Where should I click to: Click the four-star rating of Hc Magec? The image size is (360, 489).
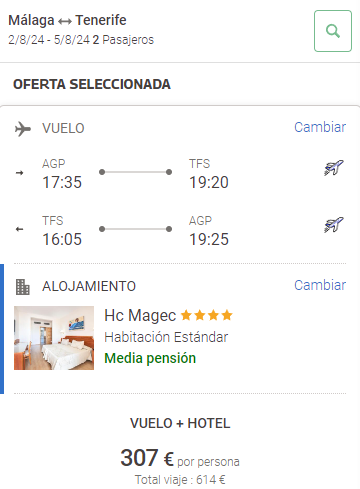tap(207, 315)
